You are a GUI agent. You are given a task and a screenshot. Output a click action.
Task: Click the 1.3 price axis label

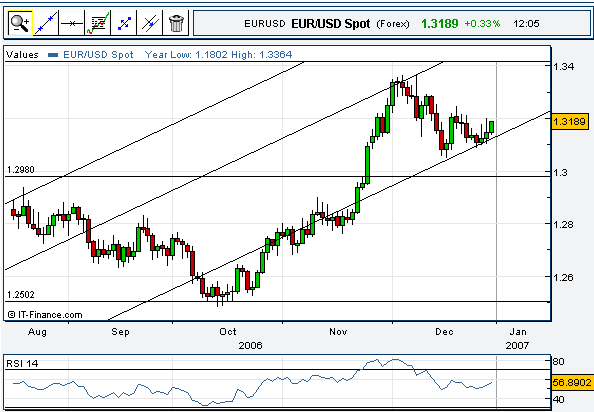point(561,173)
